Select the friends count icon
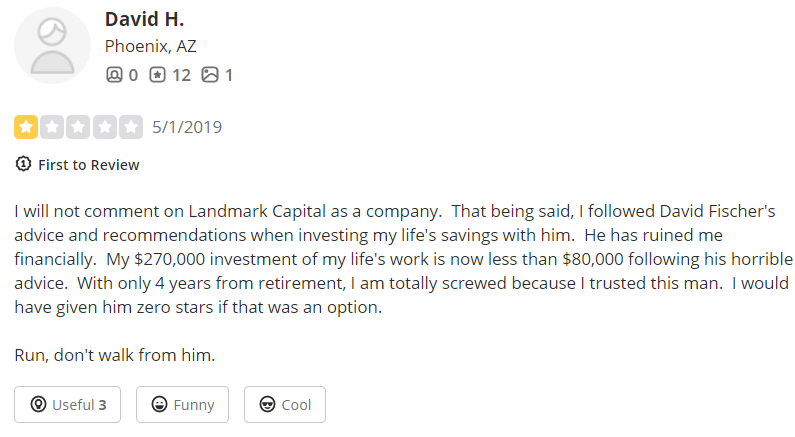The height and width of the screenshot is (437, 795). [114, 75]
